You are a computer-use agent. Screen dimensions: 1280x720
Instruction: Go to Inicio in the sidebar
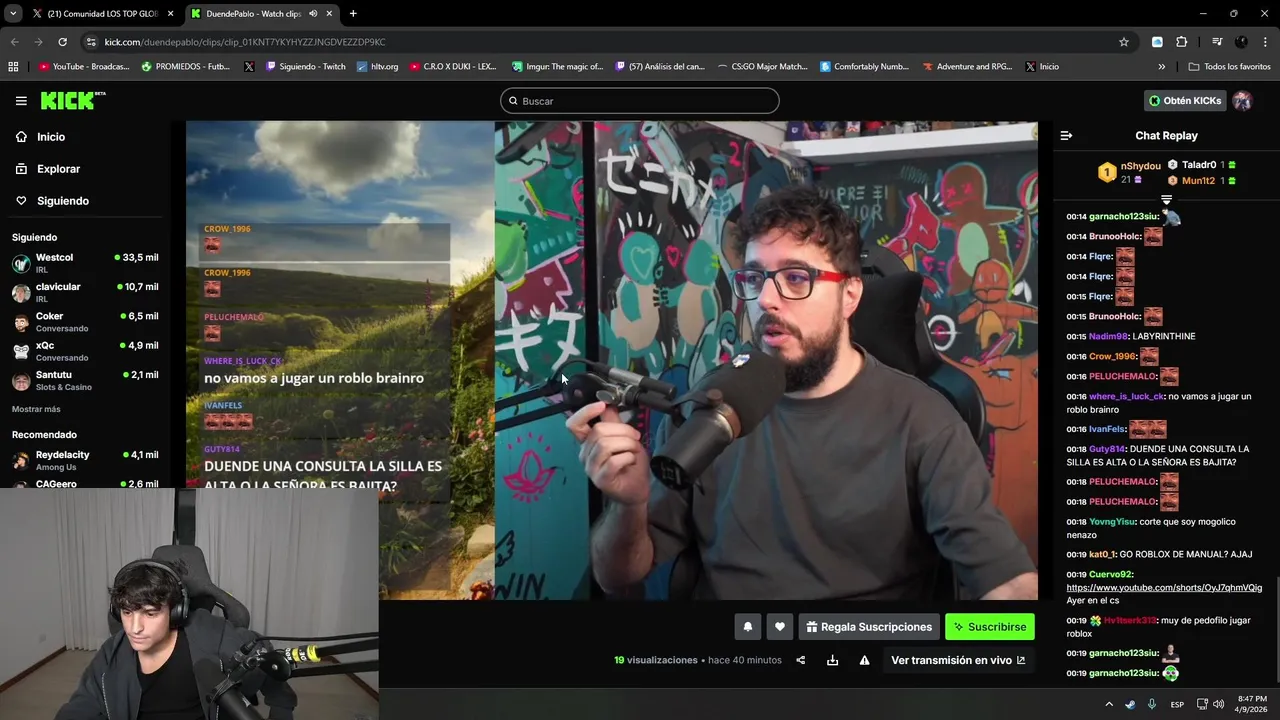click(x=50, y=137)
